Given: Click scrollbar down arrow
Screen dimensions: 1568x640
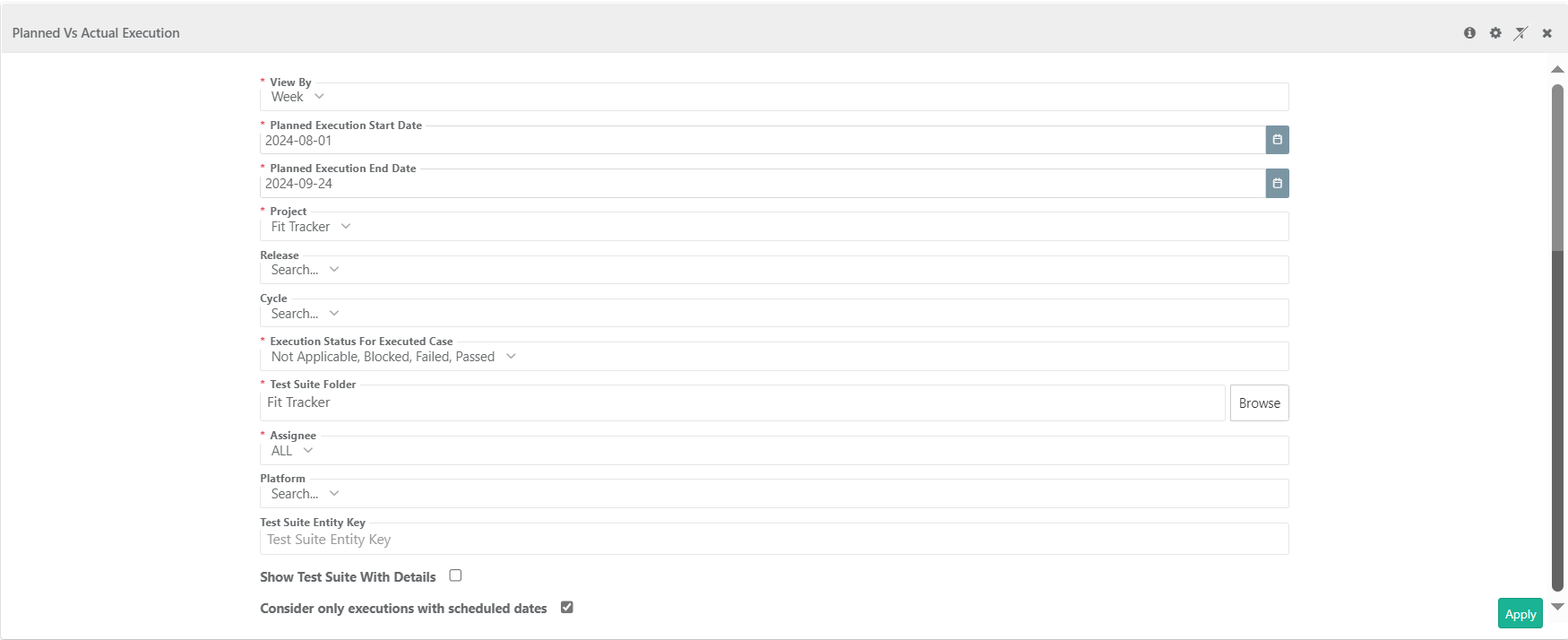Looking at the screenshot, I should tap(1558, 607).
